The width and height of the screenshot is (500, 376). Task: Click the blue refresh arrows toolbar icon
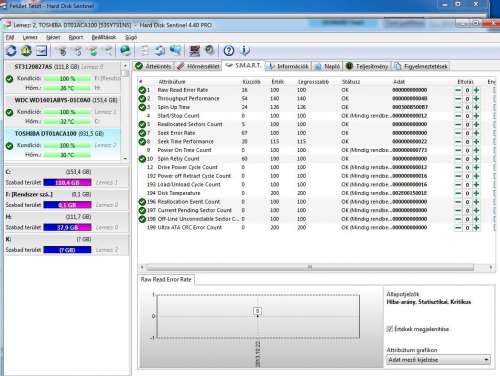[x=11, y=51]
